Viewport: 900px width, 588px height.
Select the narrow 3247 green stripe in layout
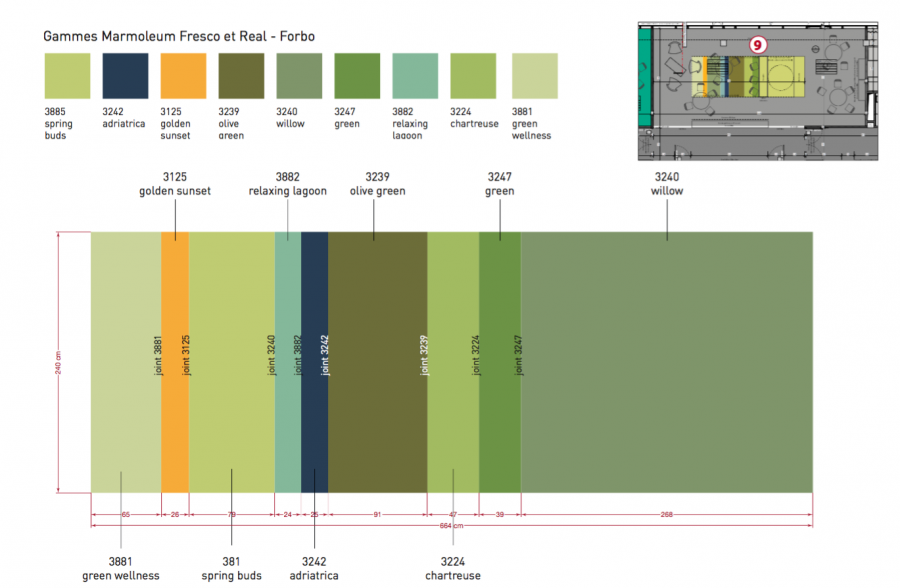500,362
